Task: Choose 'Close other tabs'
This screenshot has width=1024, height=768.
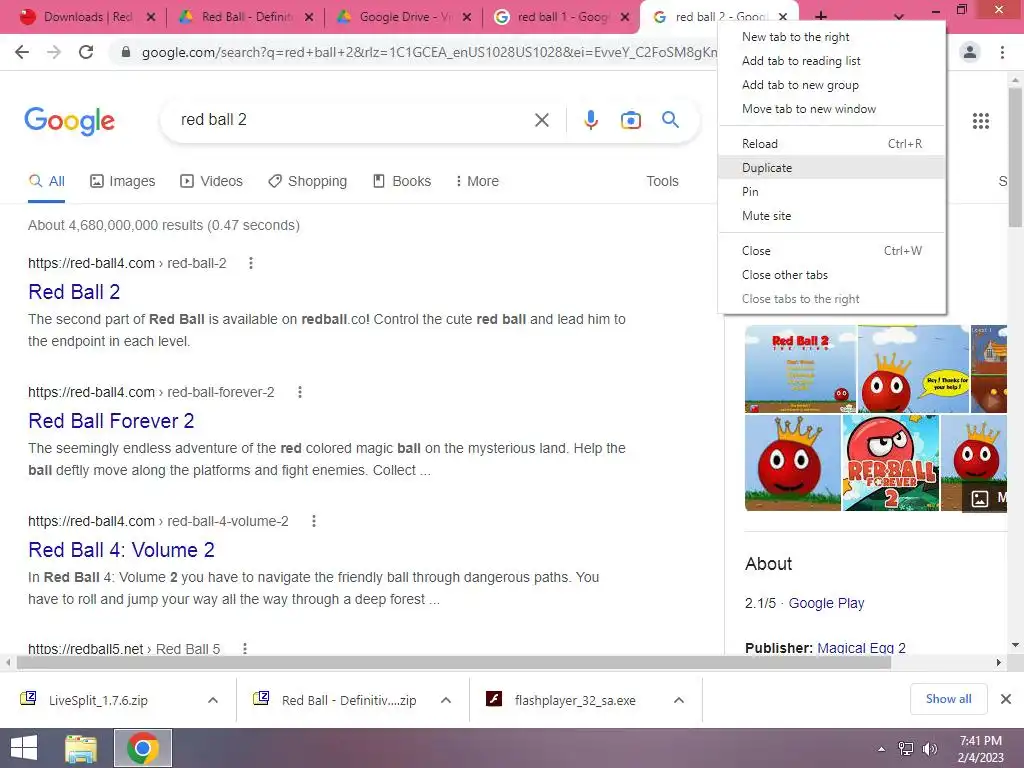Action: [831, 275]
